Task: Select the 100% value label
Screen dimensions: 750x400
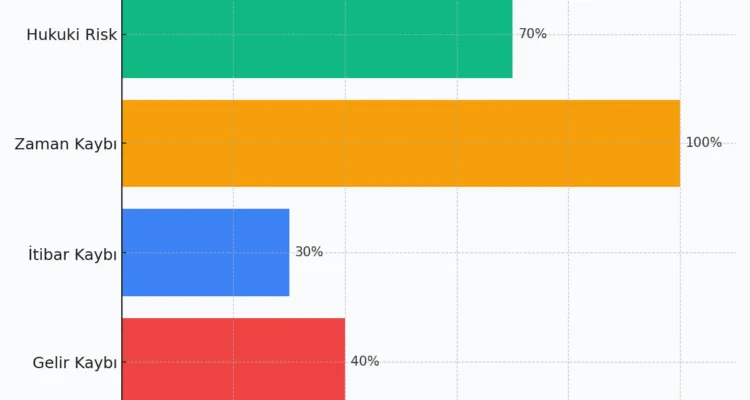Action: click(x=703, y=143)
